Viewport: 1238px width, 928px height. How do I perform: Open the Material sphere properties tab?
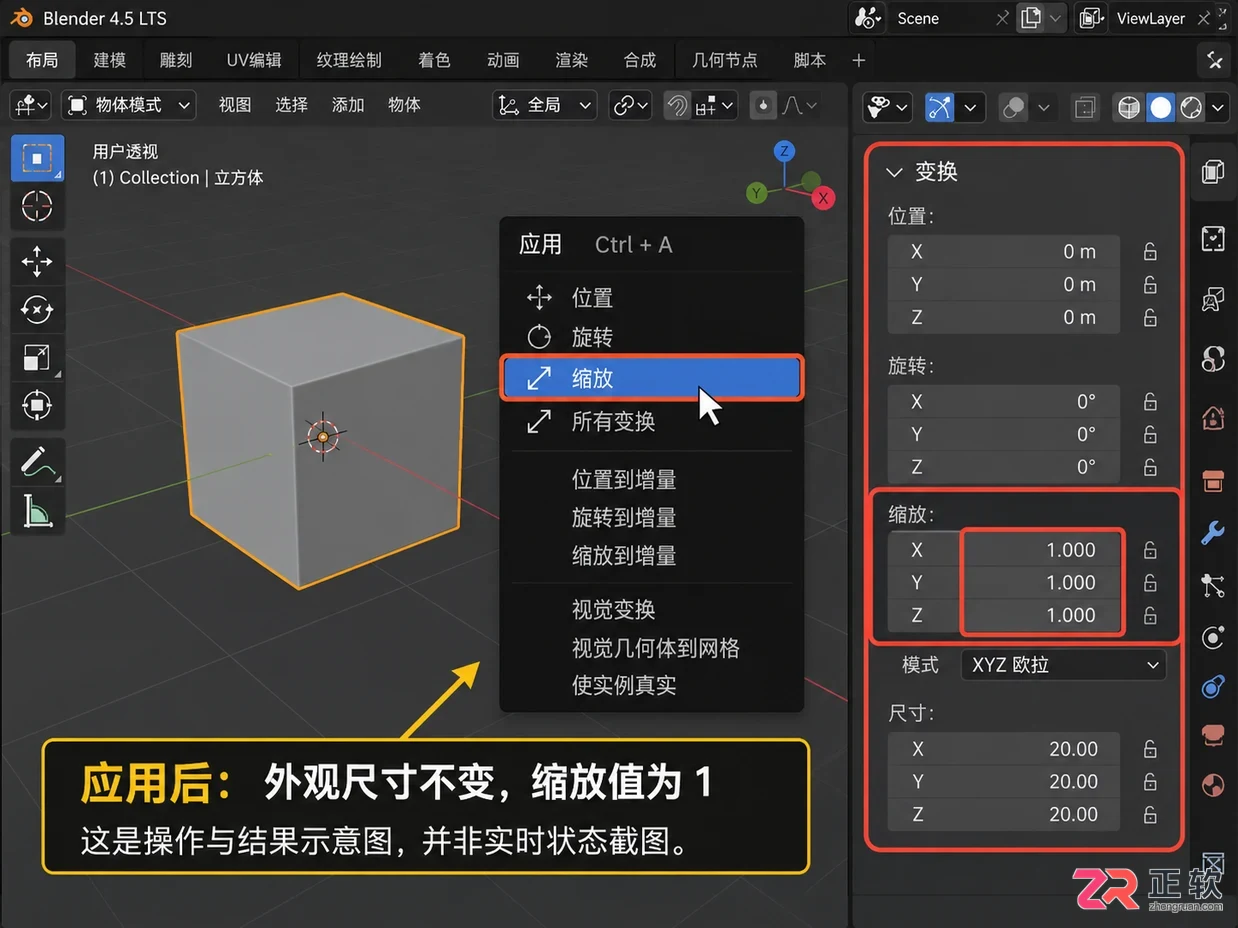coord(1213,785)
